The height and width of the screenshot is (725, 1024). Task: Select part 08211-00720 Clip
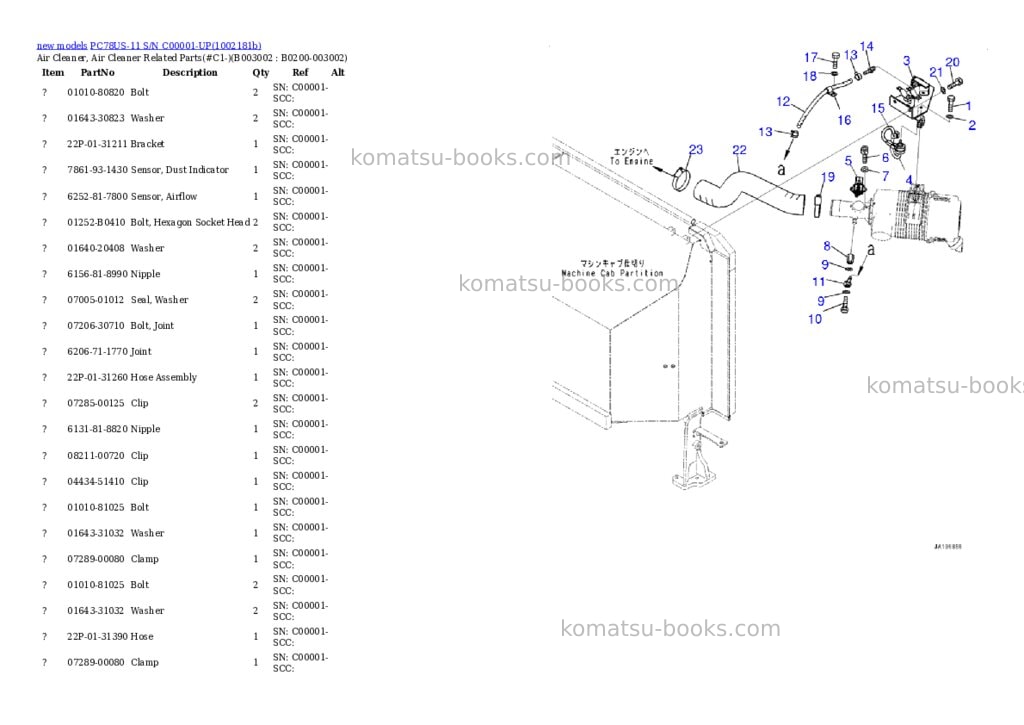[x=108, y=455]
